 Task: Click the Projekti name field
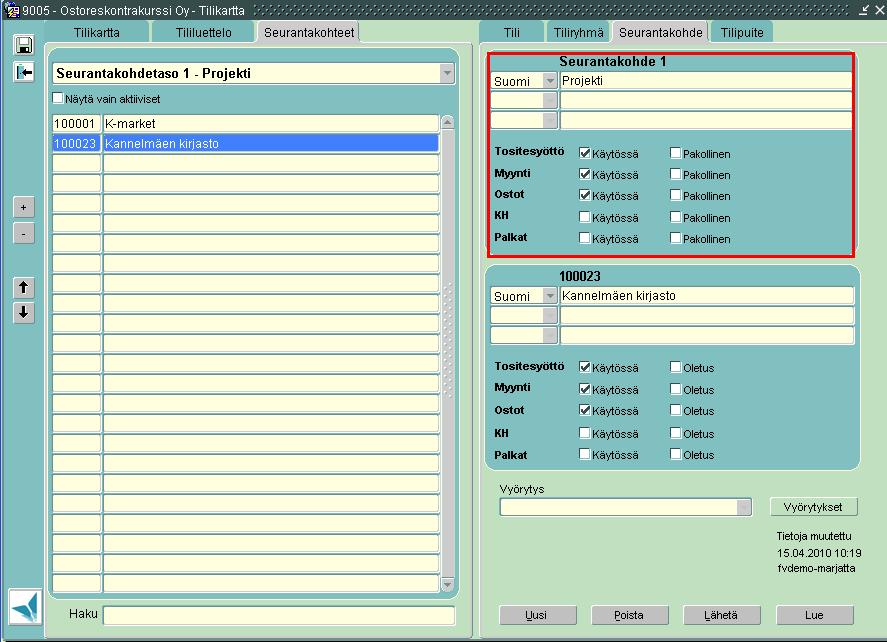pyautogui.click(x=706, y=81)
